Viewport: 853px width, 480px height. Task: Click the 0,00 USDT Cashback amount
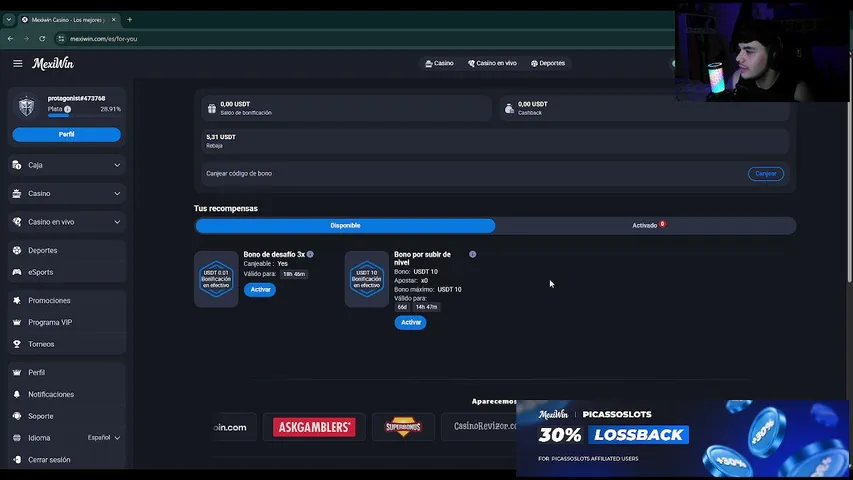click(533, 104)
